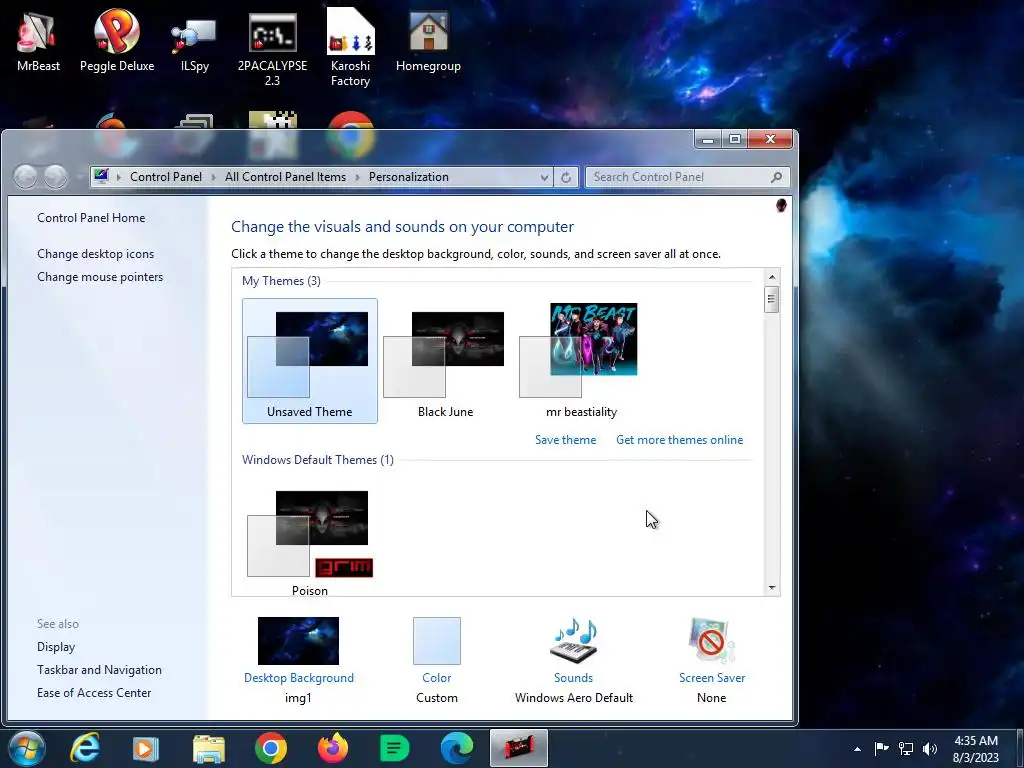Open Ease of Access Center link
This screenshot has width=1024, height=768.
[94, 693]
